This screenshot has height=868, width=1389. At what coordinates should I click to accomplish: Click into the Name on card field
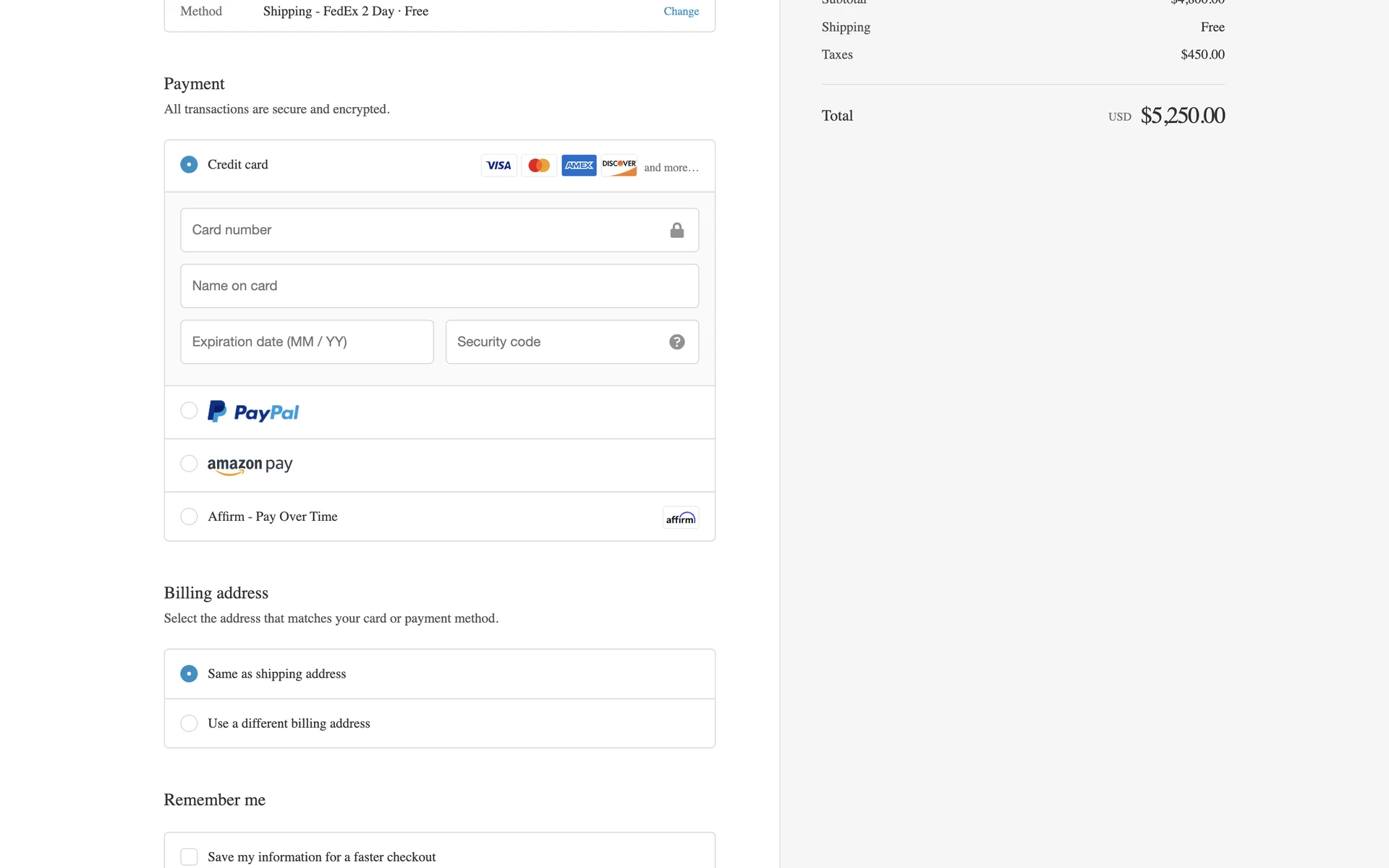click(439, 286)
